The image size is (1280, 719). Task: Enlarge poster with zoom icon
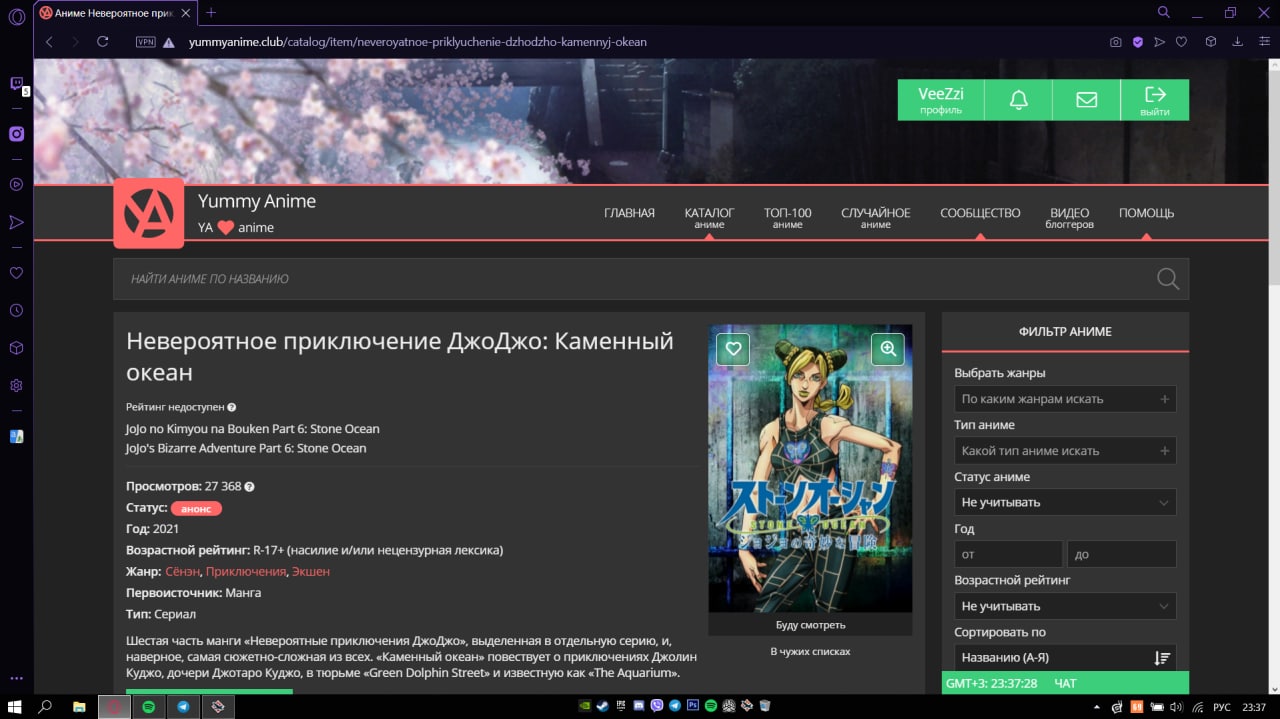pyautogui.click(x=887, y=348)
